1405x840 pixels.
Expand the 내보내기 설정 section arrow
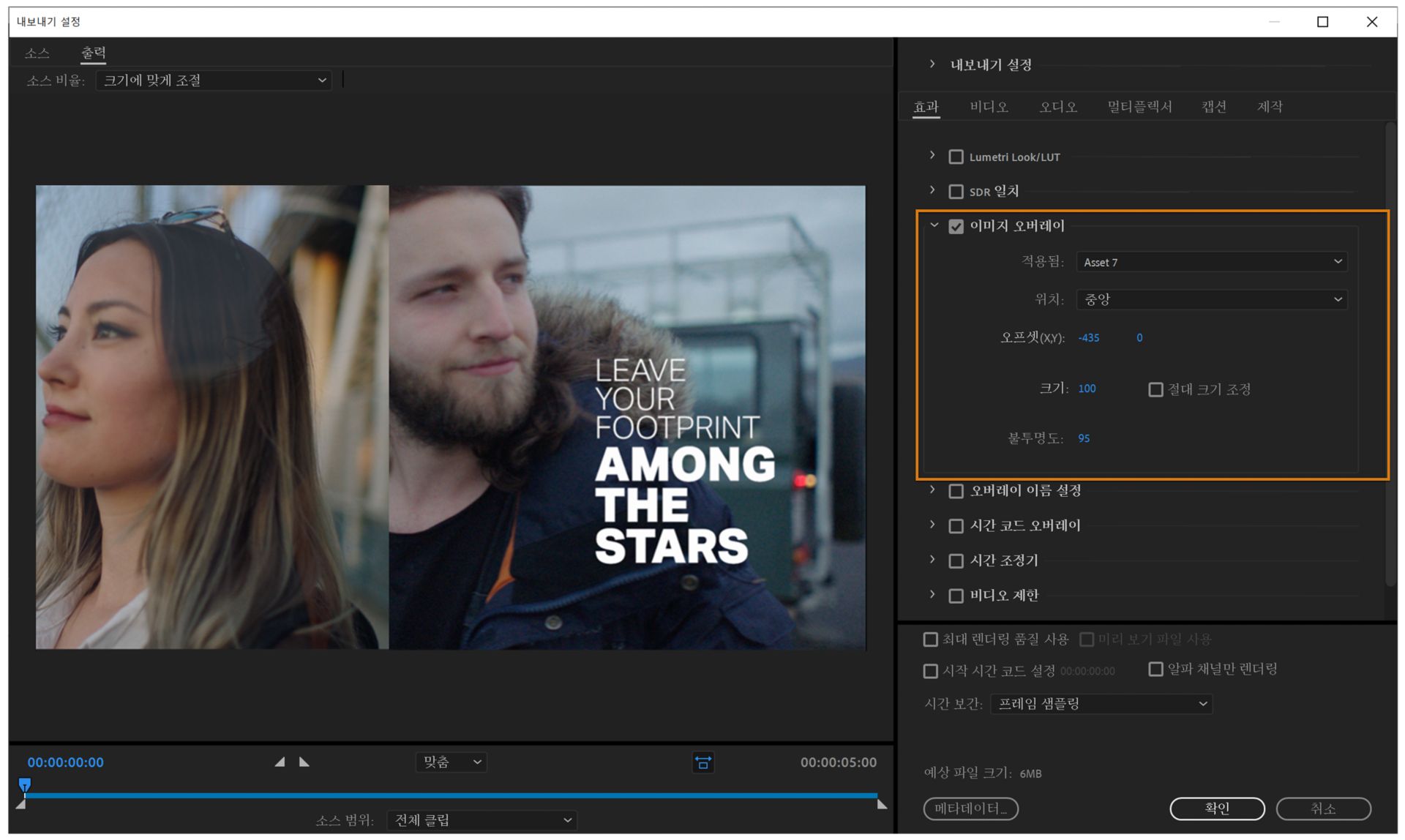coord(932,64)
